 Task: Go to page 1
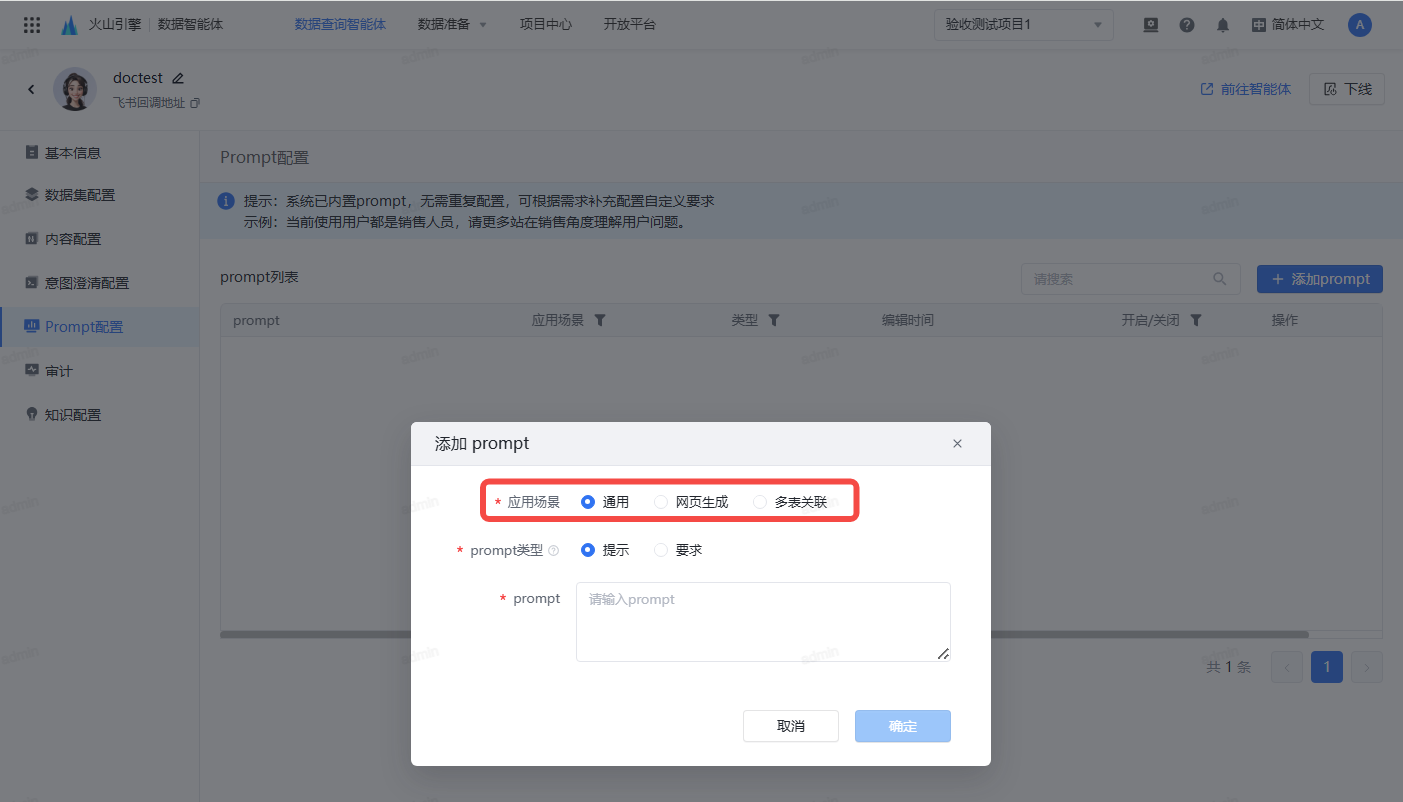[x=1327, y=667]
